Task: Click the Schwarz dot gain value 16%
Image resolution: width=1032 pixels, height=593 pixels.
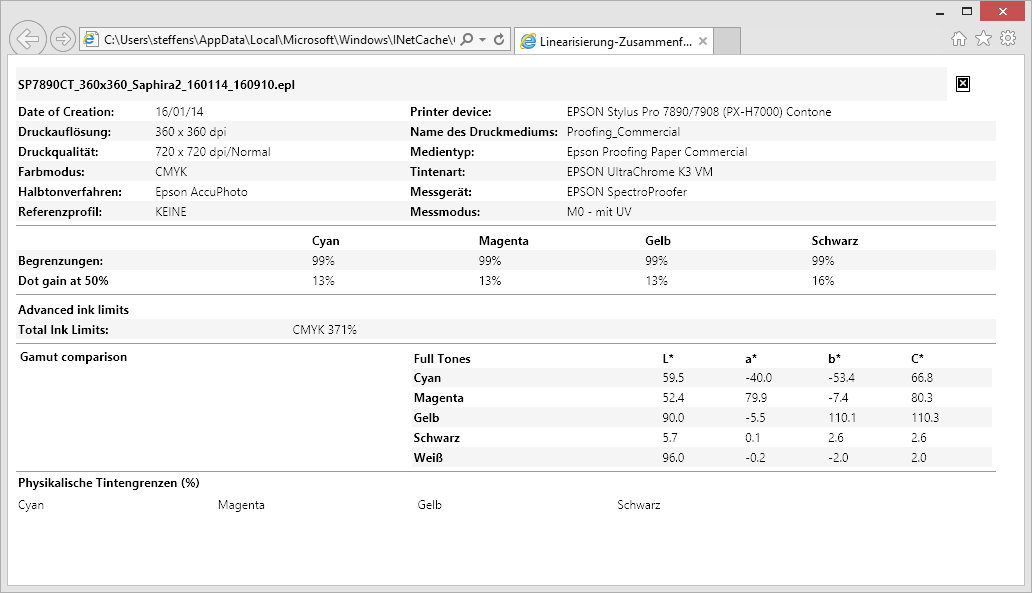Action: coord(823,281)
